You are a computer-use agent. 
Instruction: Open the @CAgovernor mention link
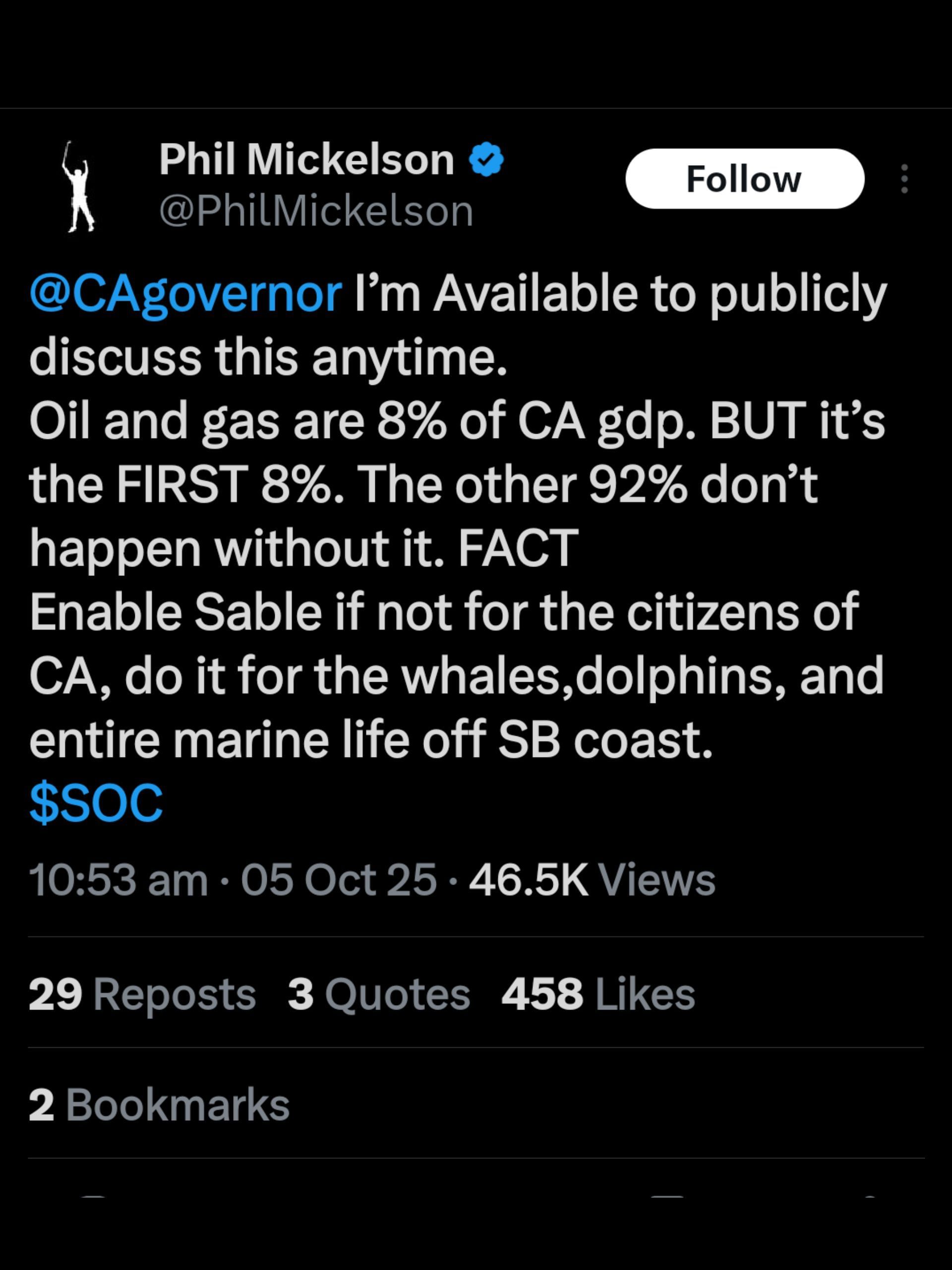point(185,295)
